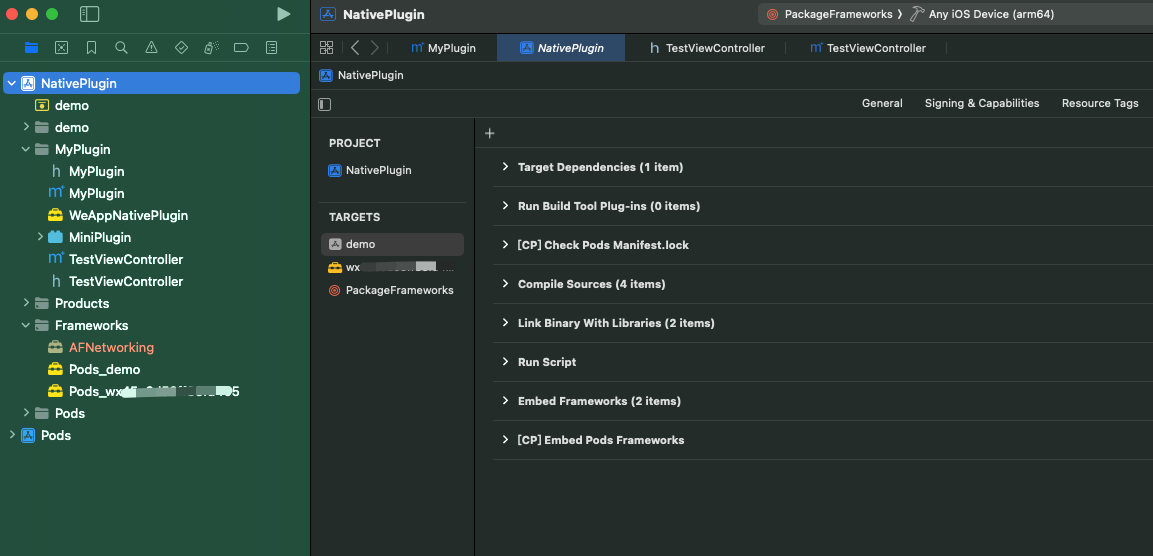The image size is (1153, 556).
Task: Go back in editor history
Action: [355, 48]
